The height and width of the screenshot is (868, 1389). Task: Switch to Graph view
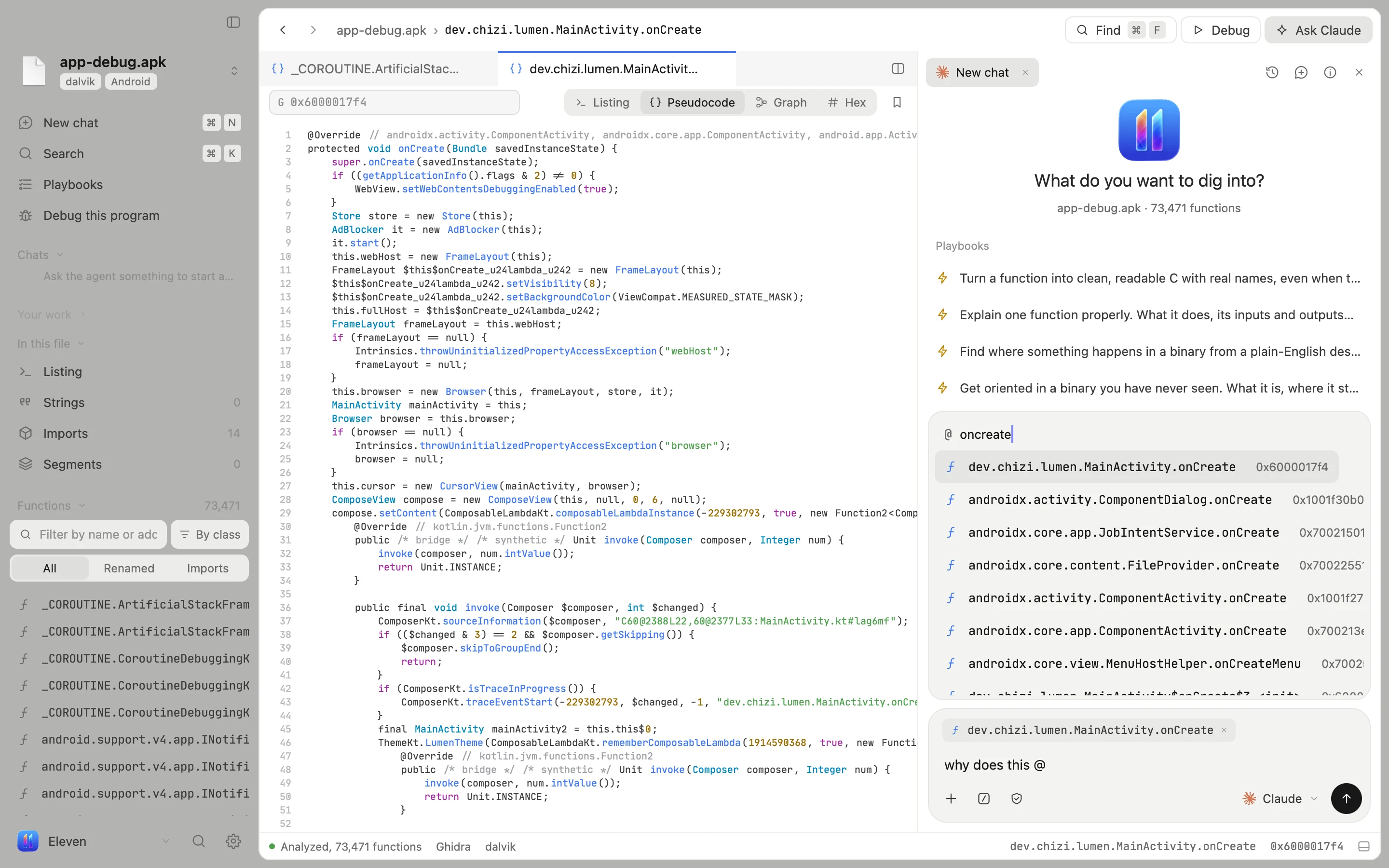tap(781, 102)
